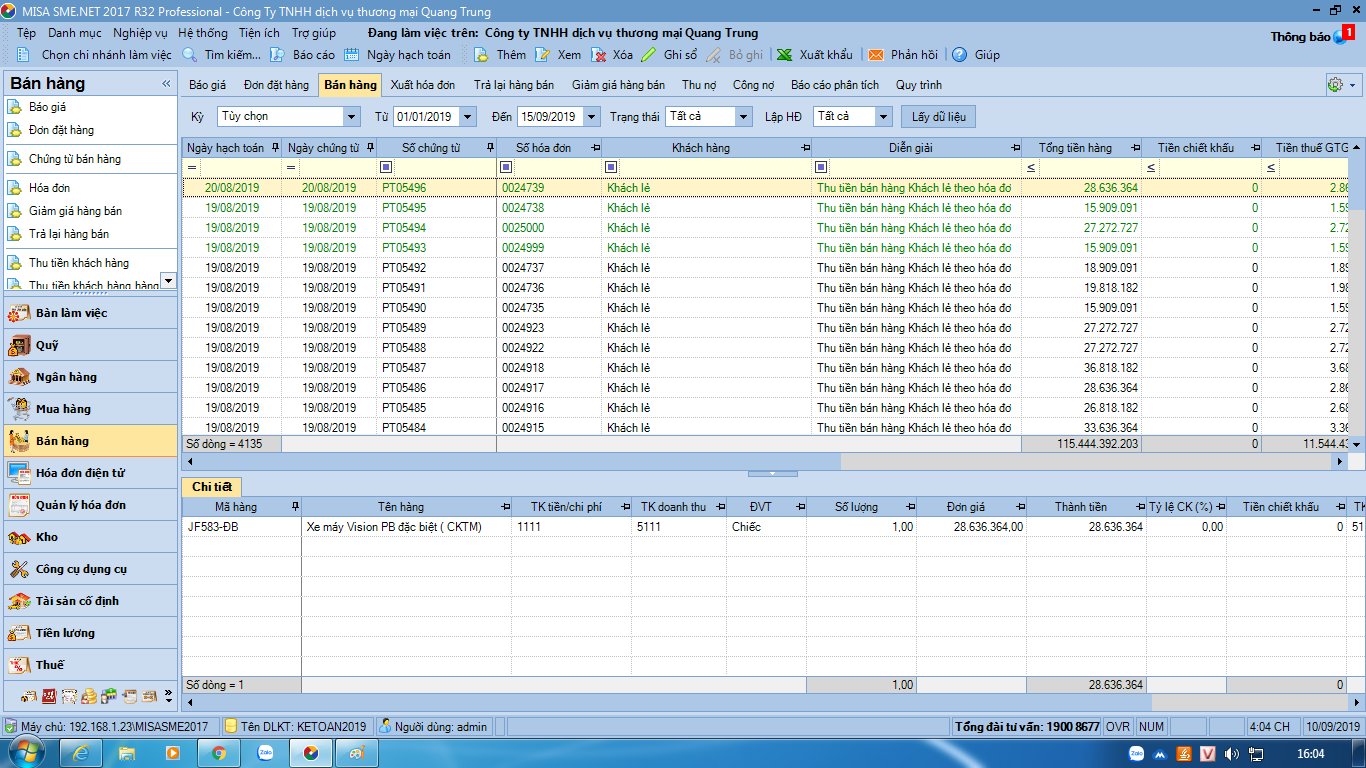The width and height of the screenshot is (1366, 768).
Task: Open Chrome from the Windows taskbar
Action: pyautogui.click(x=218, y=752)
